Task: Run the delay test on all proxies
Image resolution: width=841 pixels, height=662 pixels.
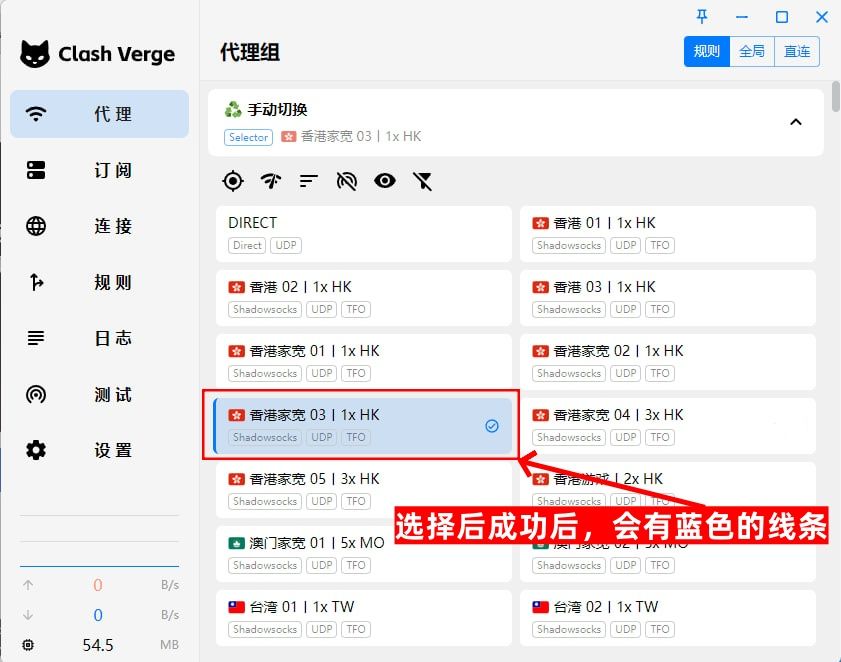Action: coord(270,181)
